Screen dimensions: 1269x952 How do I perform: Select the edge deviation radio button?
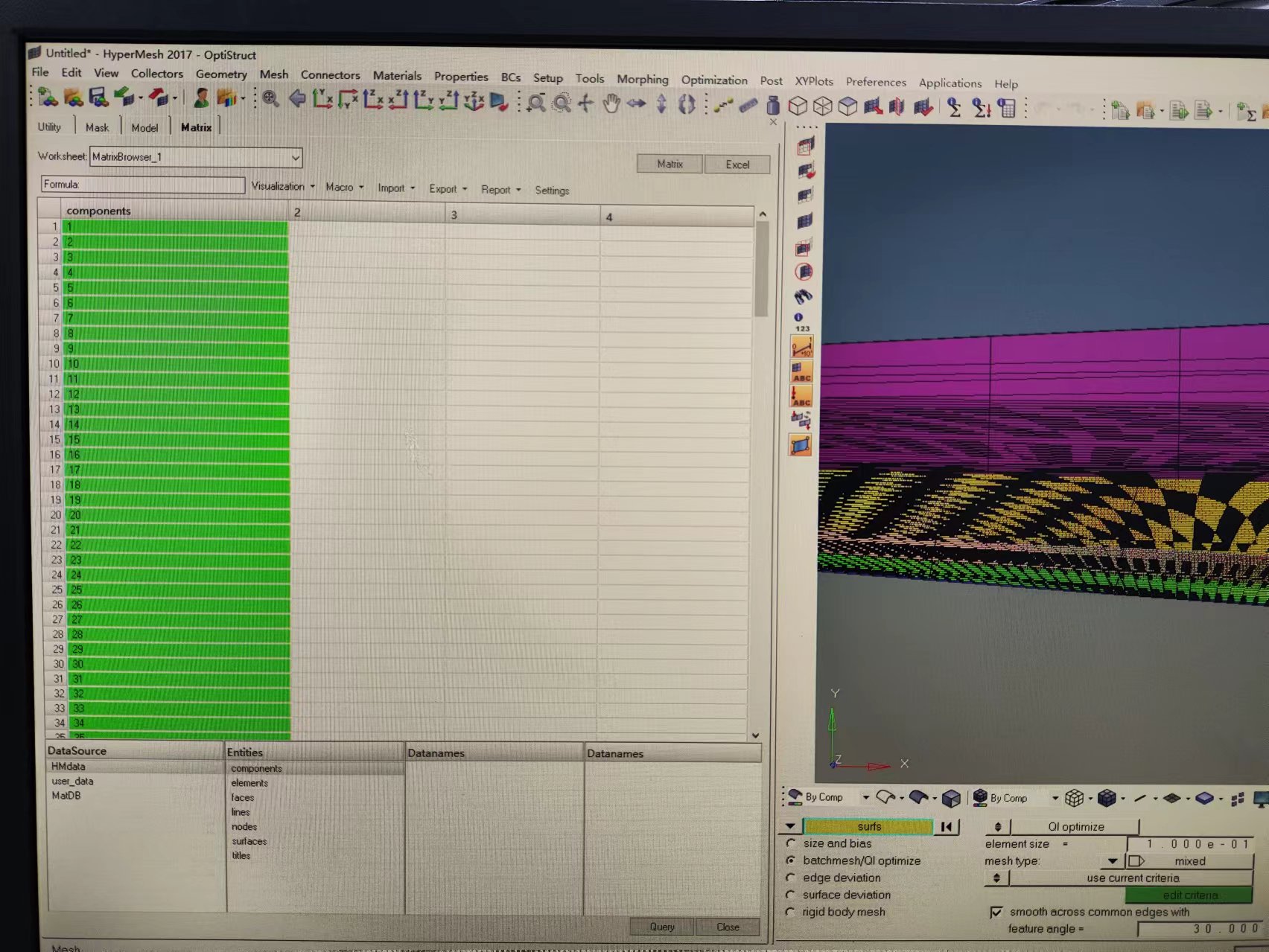791,877
